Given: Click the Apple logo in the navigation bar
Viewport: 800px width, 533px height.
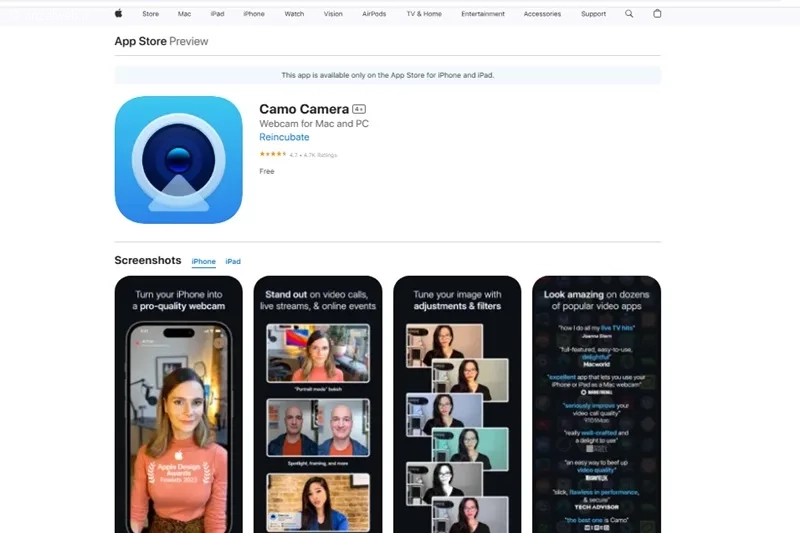Looking at the screenshot, I should pyautogui.click(x=118, y=14).
